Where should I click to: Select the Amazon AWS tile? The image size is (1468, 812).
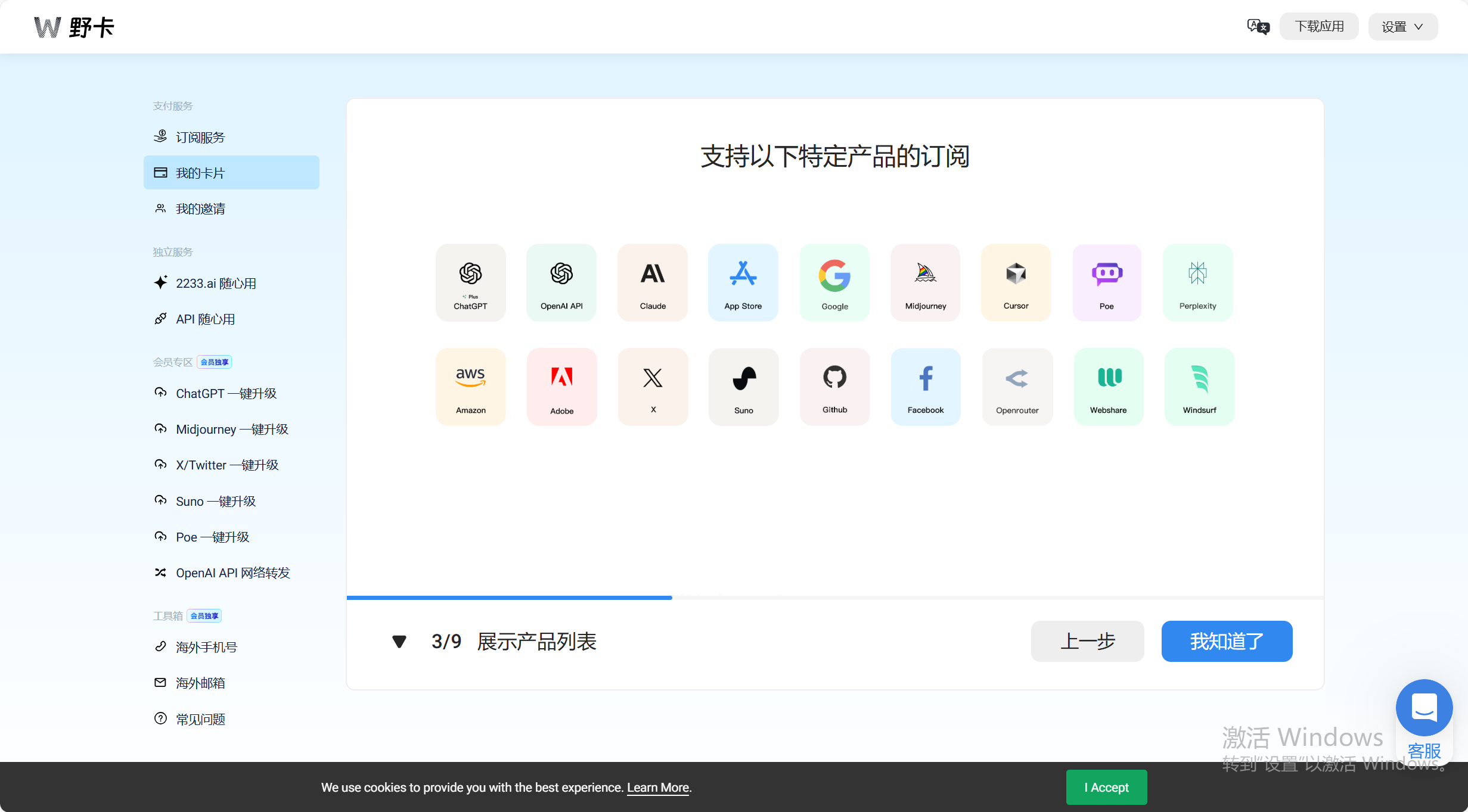[470, 387]
